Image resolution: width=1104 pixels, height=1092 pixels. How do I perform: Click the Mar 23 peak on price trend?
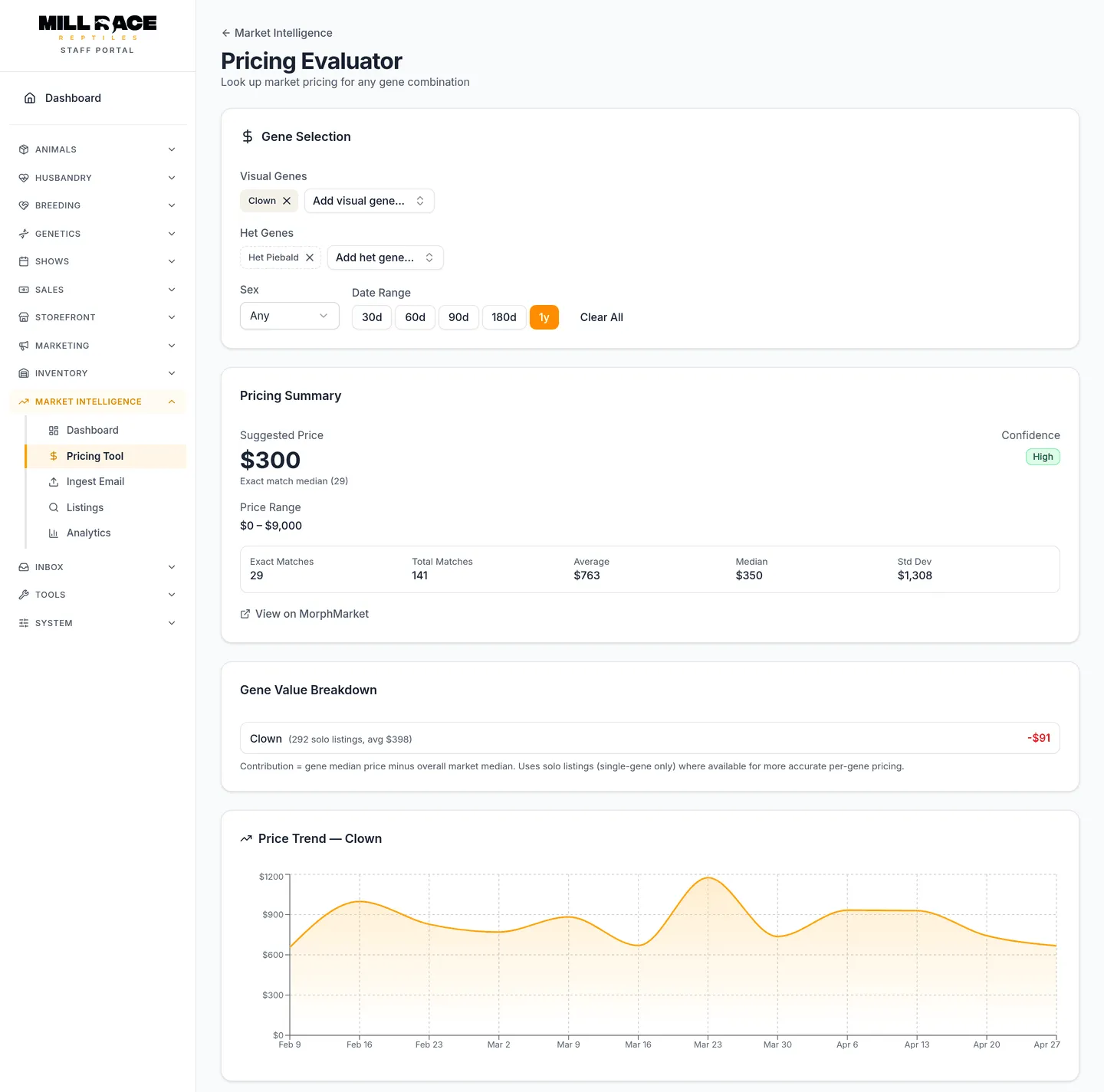(x=708, y=878)
